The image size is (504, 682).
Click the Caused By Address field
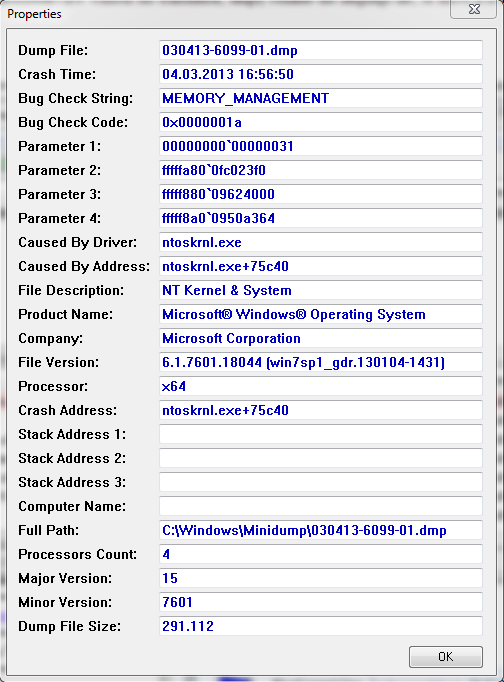[x=321, y=266]
